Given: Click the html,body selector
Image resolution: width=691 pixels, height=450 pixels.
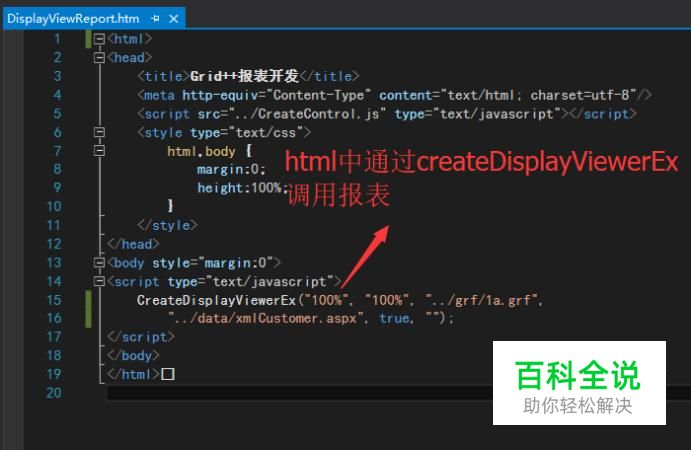Looking at the screenshot, I should pos(201,152).
